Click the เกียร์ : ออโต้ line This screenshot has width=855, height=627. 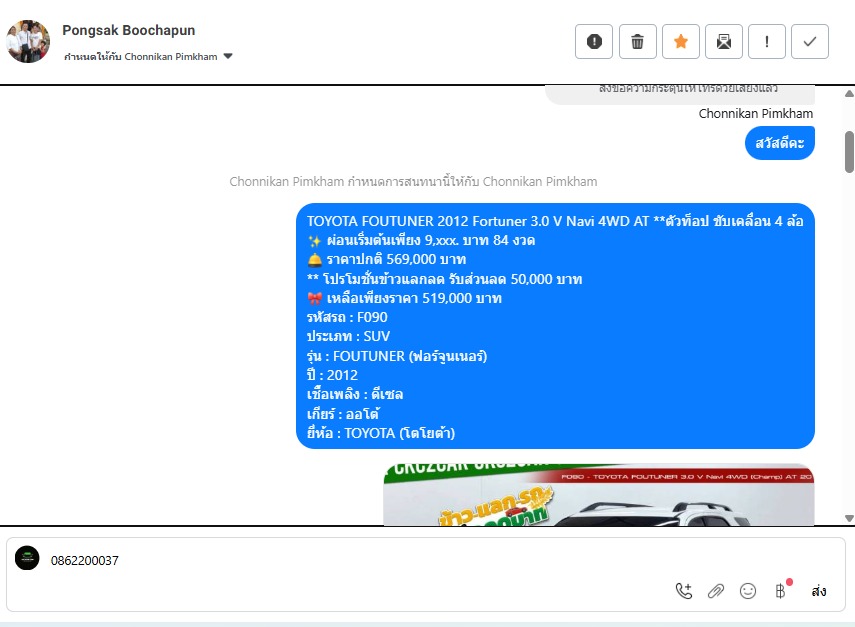pos(343,414)
